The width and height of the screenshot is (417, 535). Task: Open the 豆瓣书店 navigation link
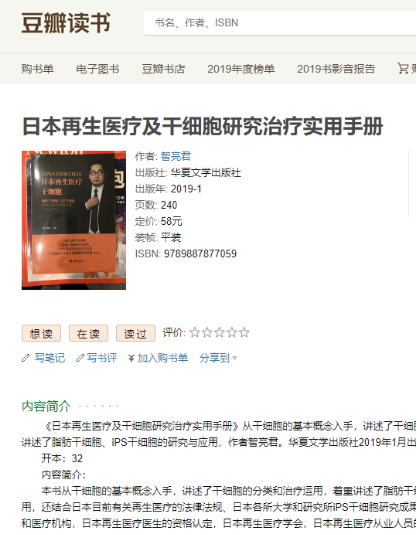pos(163,69)
